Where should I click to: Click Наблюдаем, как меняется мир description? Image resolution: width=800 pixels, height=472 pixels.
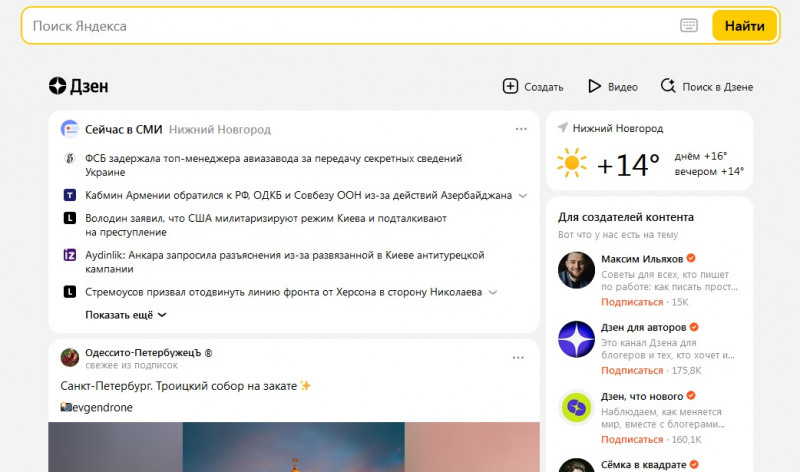point(663,418)
